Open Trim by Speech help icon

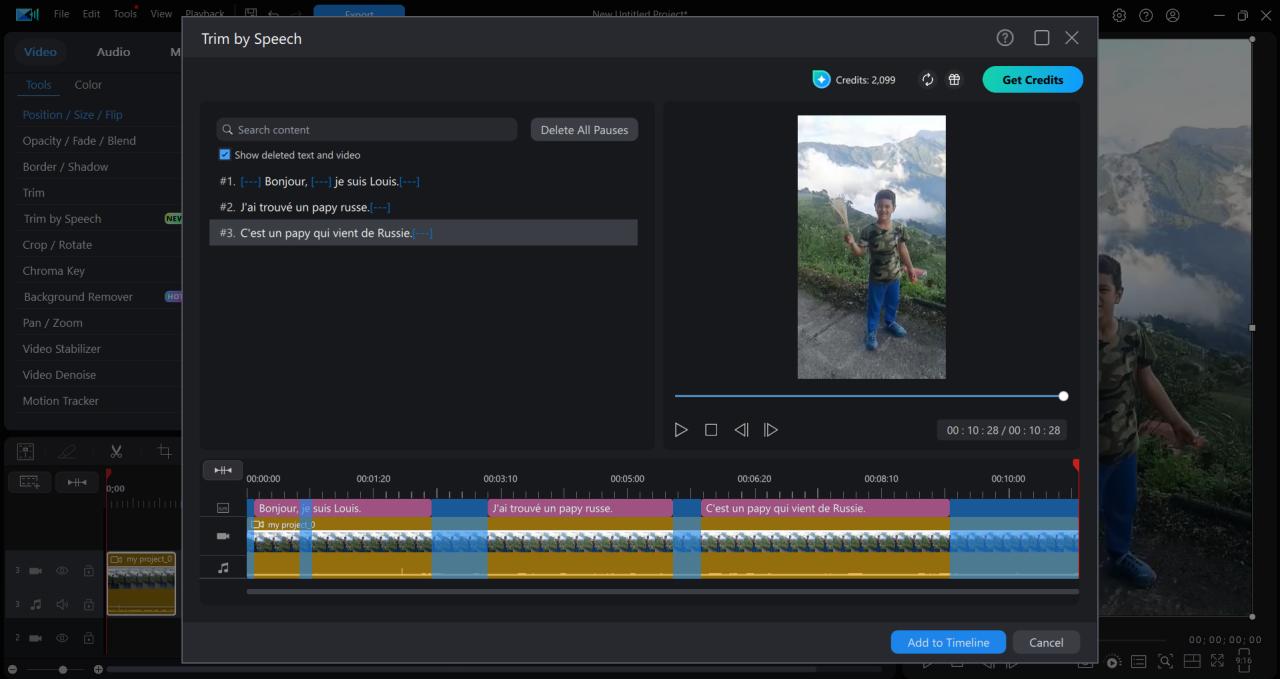[1005, 38]
